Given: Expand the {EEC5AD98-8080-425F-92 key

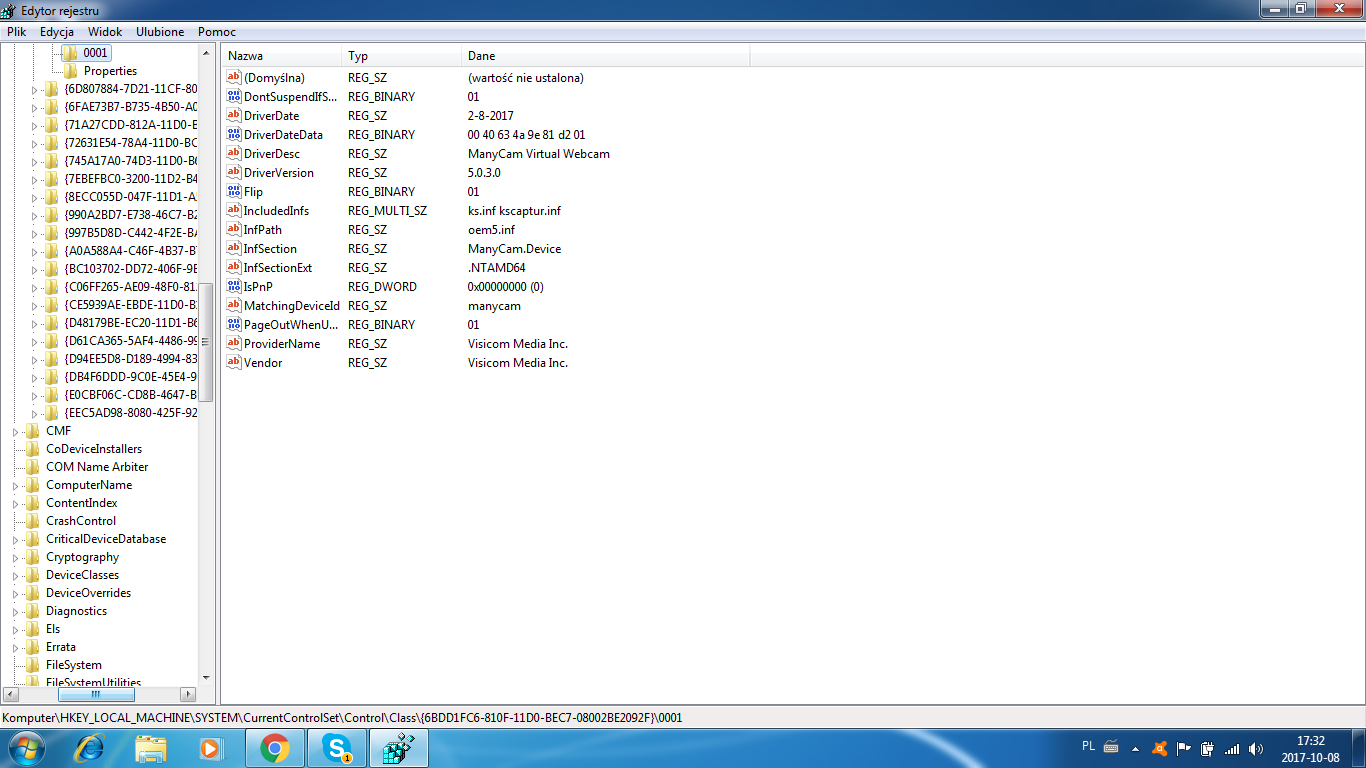Looking at the screenshot, I should click(x=34, y=413).
